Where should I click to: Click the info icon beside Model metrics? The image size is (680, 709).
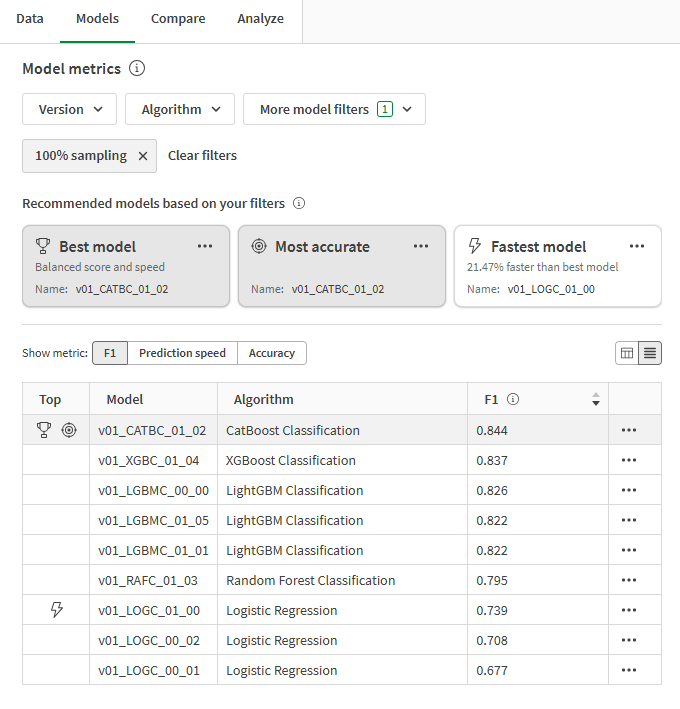(137, 69)
